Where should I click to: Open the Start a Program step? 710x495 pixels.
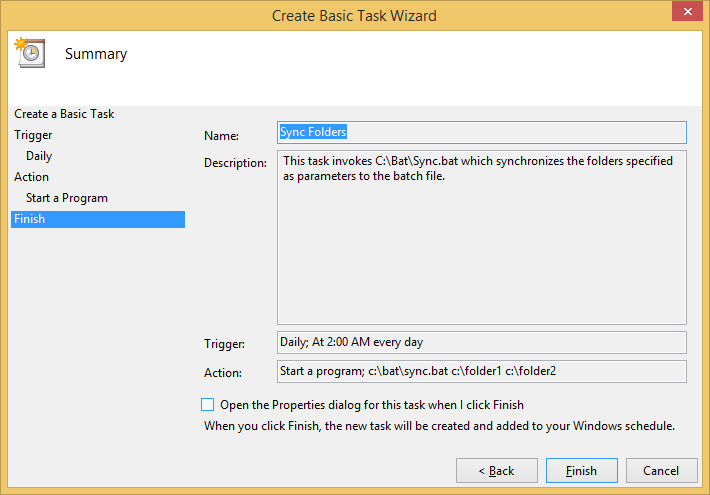click(x=67, y=198)
